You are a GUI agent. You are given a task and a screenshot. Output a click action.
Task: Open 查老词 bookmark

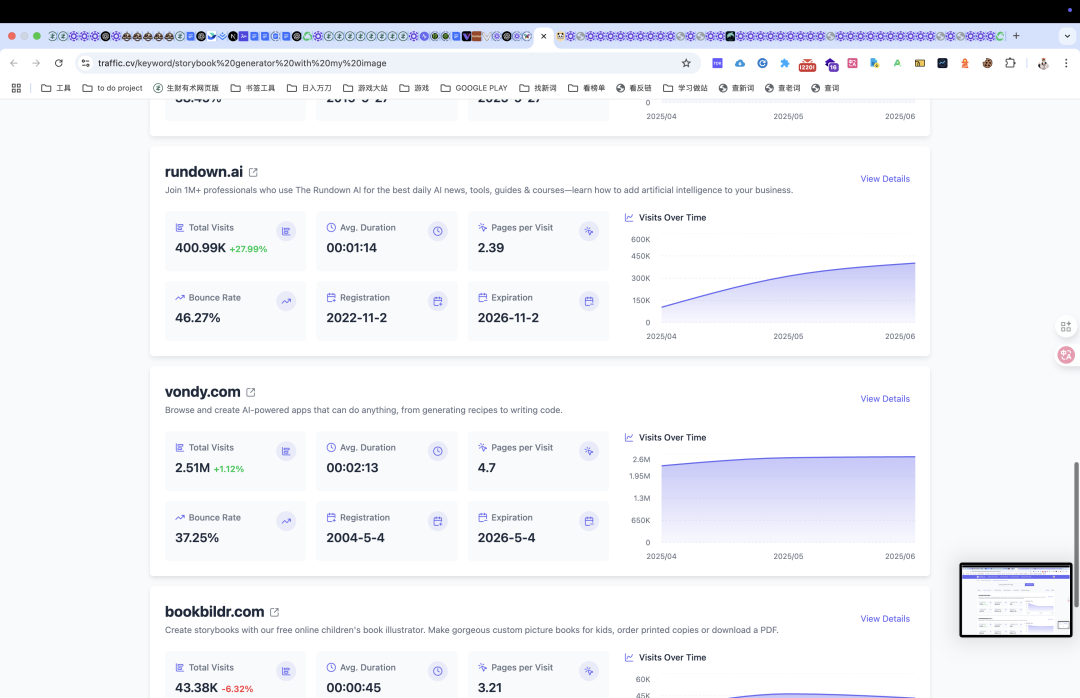(x=782, y=88)
